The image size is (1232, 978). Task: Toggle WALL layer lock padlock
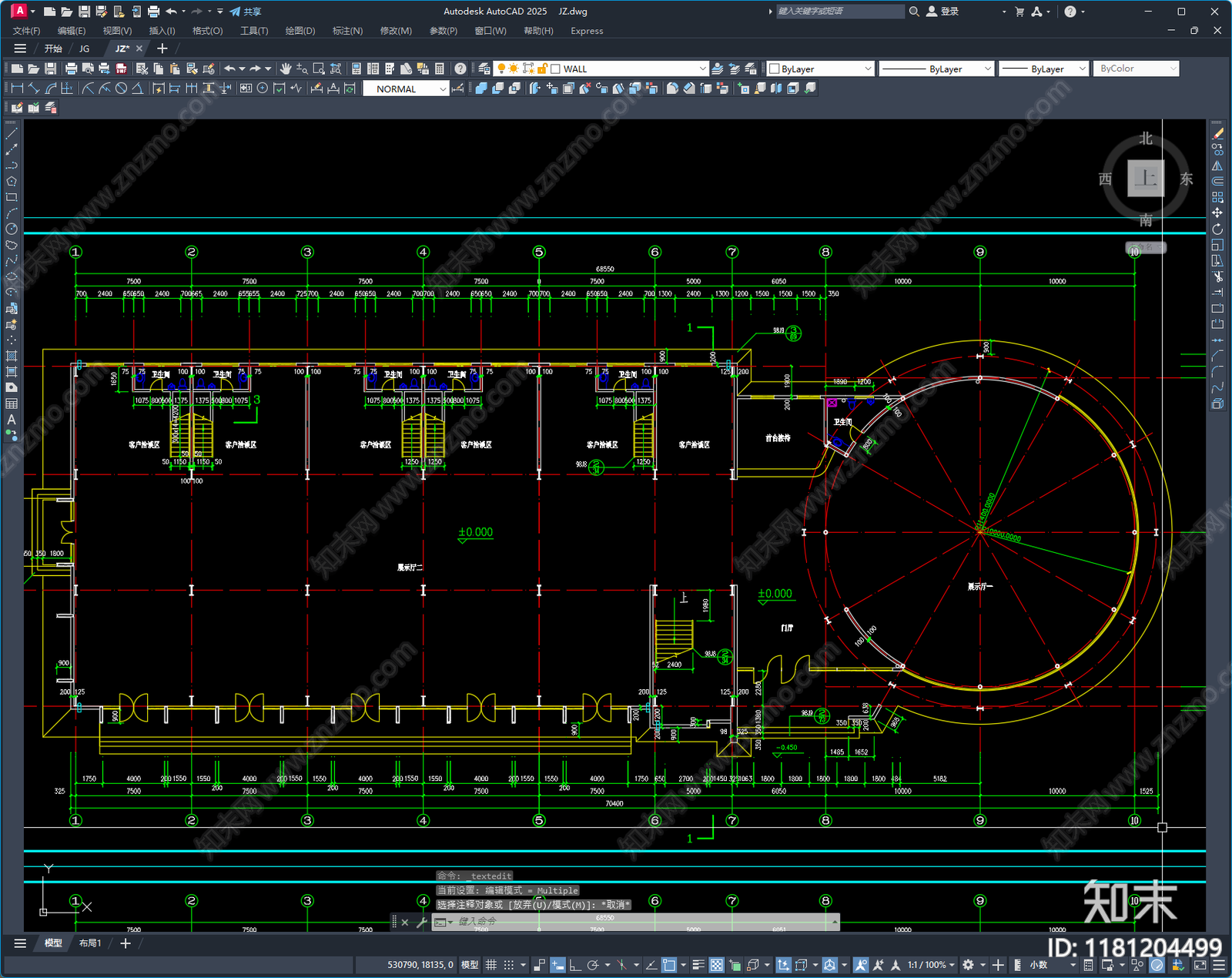coord(542,69)
